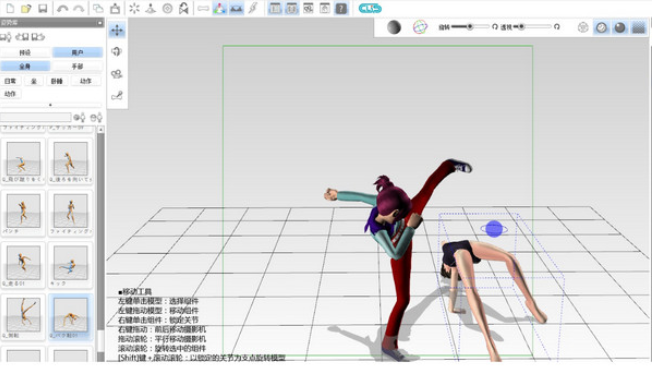Click the 动作 tag below 日常
The width and height of the screenshot is (652, 374).
pos(10,94)
